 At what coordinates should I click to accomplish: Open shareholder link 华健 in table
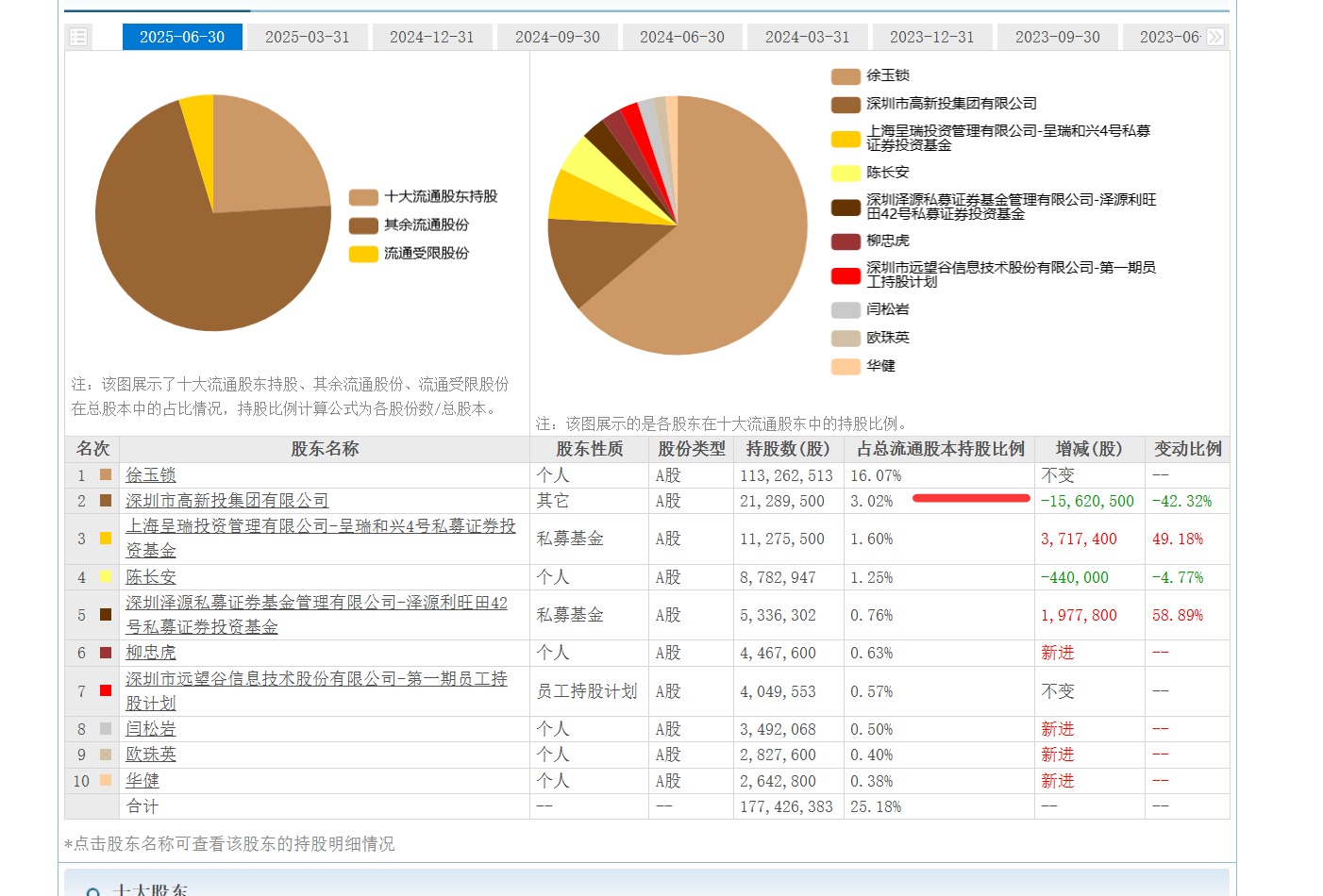pyautogui.click(x=142, y=781)
